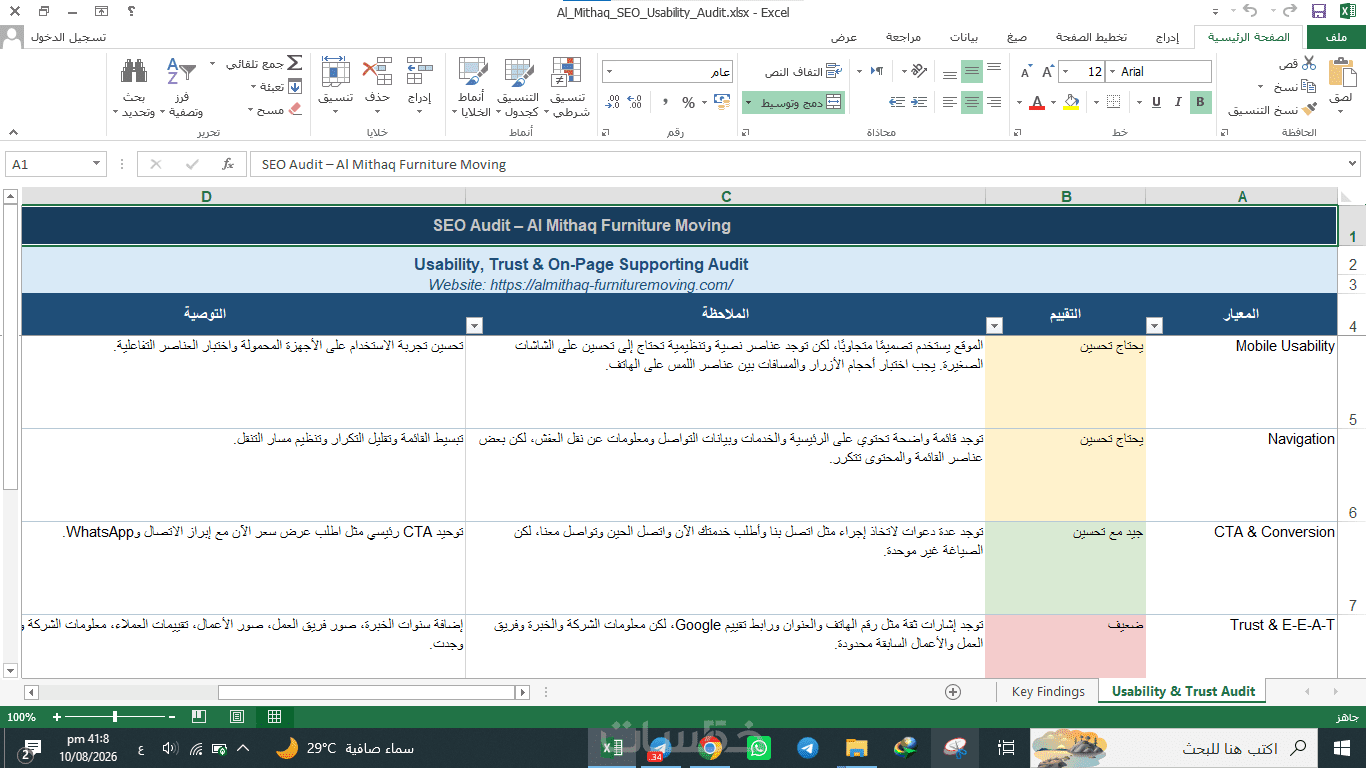Open filter dropdown for الملاحظة column
The height and width of the screenshot is (768, 1366).
(x=474, y=325)
